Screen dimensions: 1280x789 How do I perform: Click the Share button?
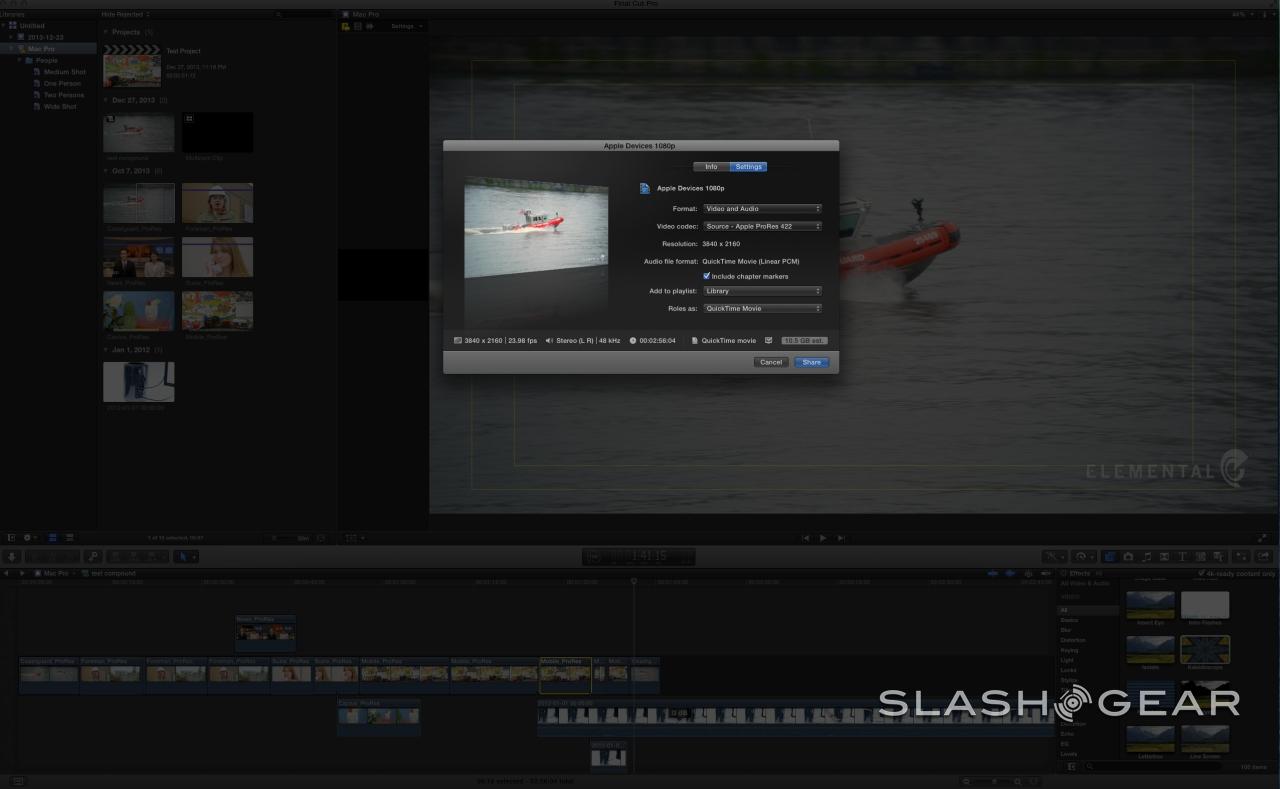[811, 362]
